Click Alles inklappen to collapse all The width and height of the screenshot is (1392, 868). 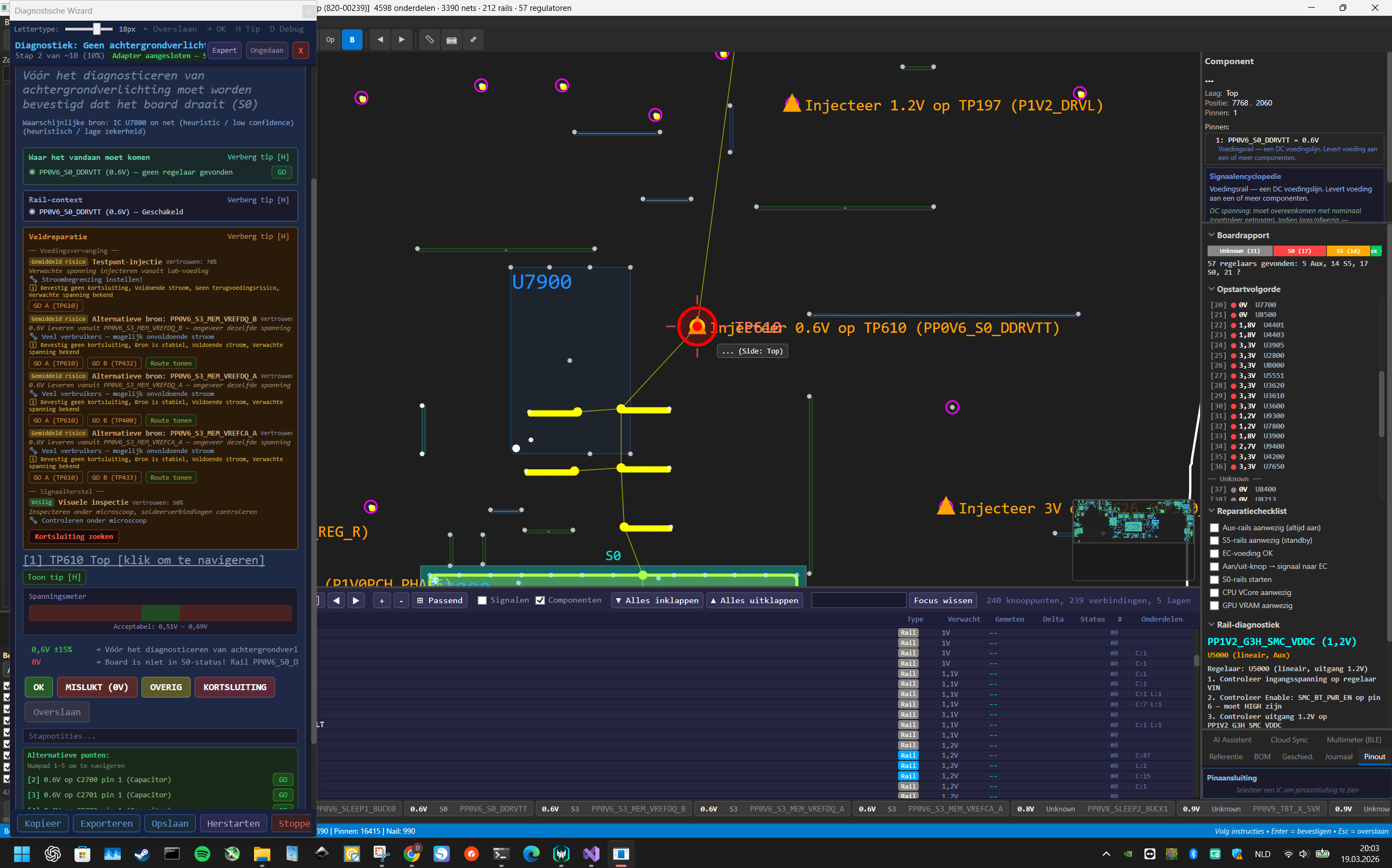click(657, 600)
